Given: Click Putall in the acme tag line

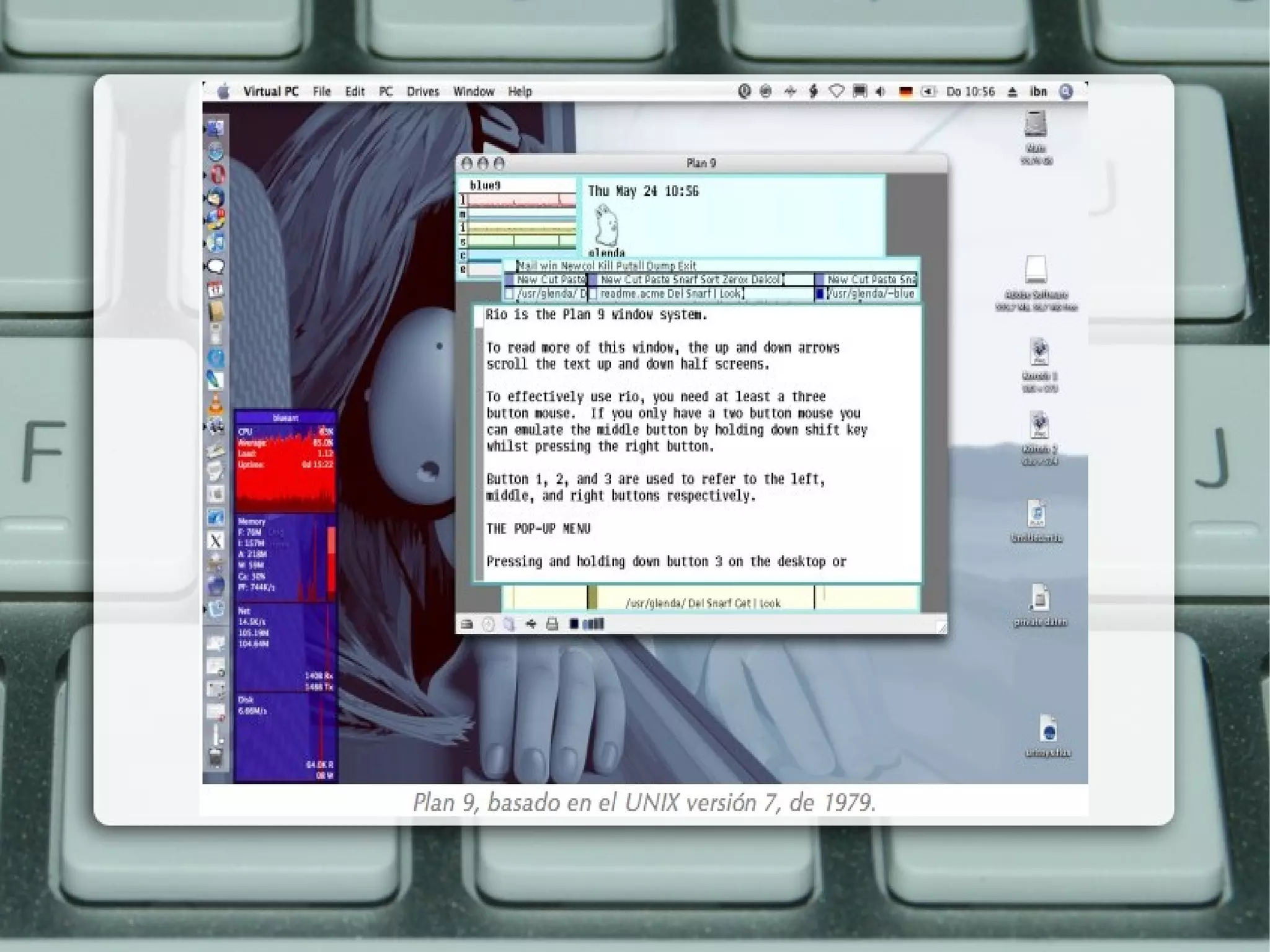Looking at the screenshot, I should click(x=629, y=266).
